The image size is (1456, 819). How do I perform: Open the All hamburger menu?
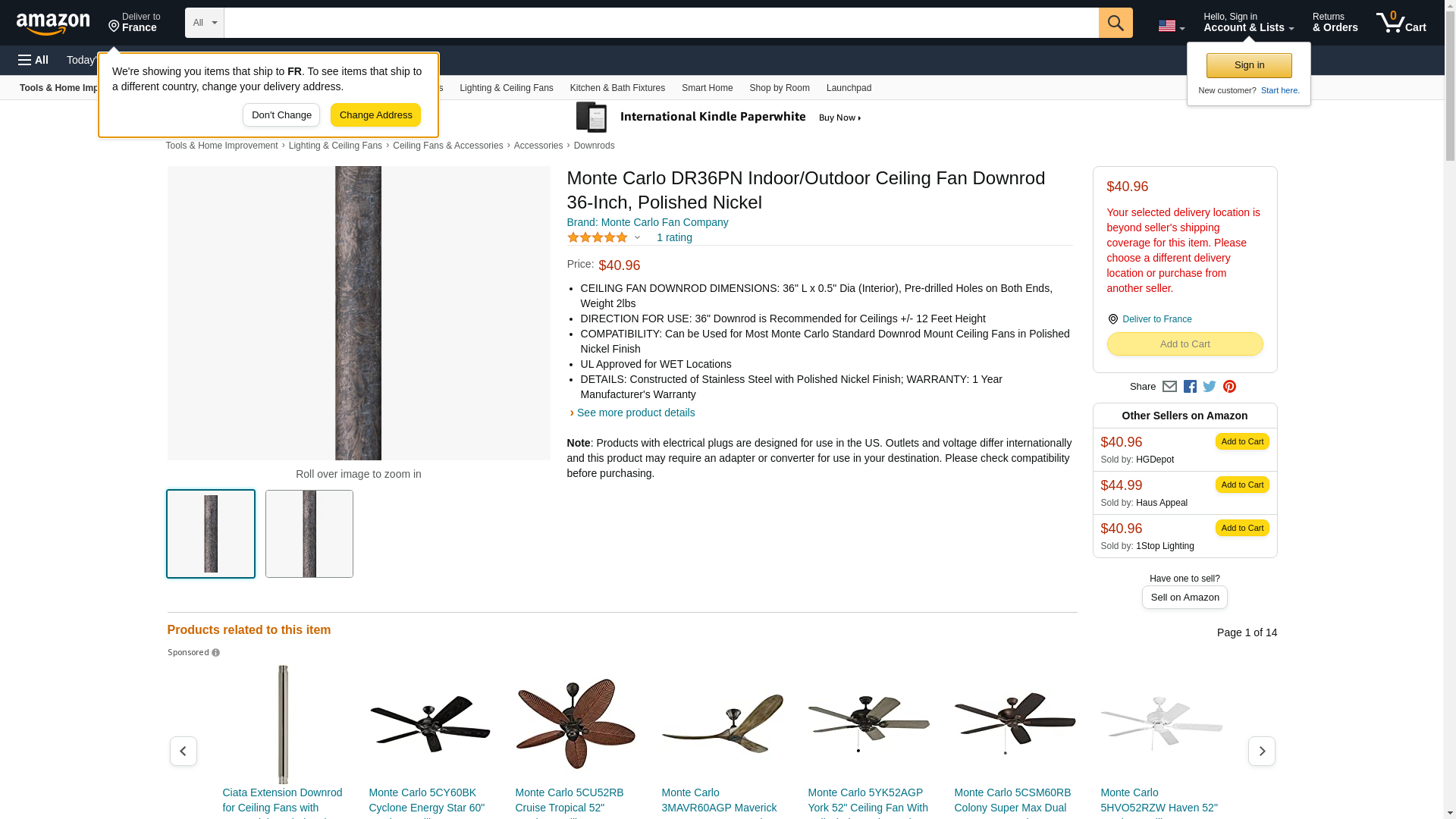click(33, 60)
